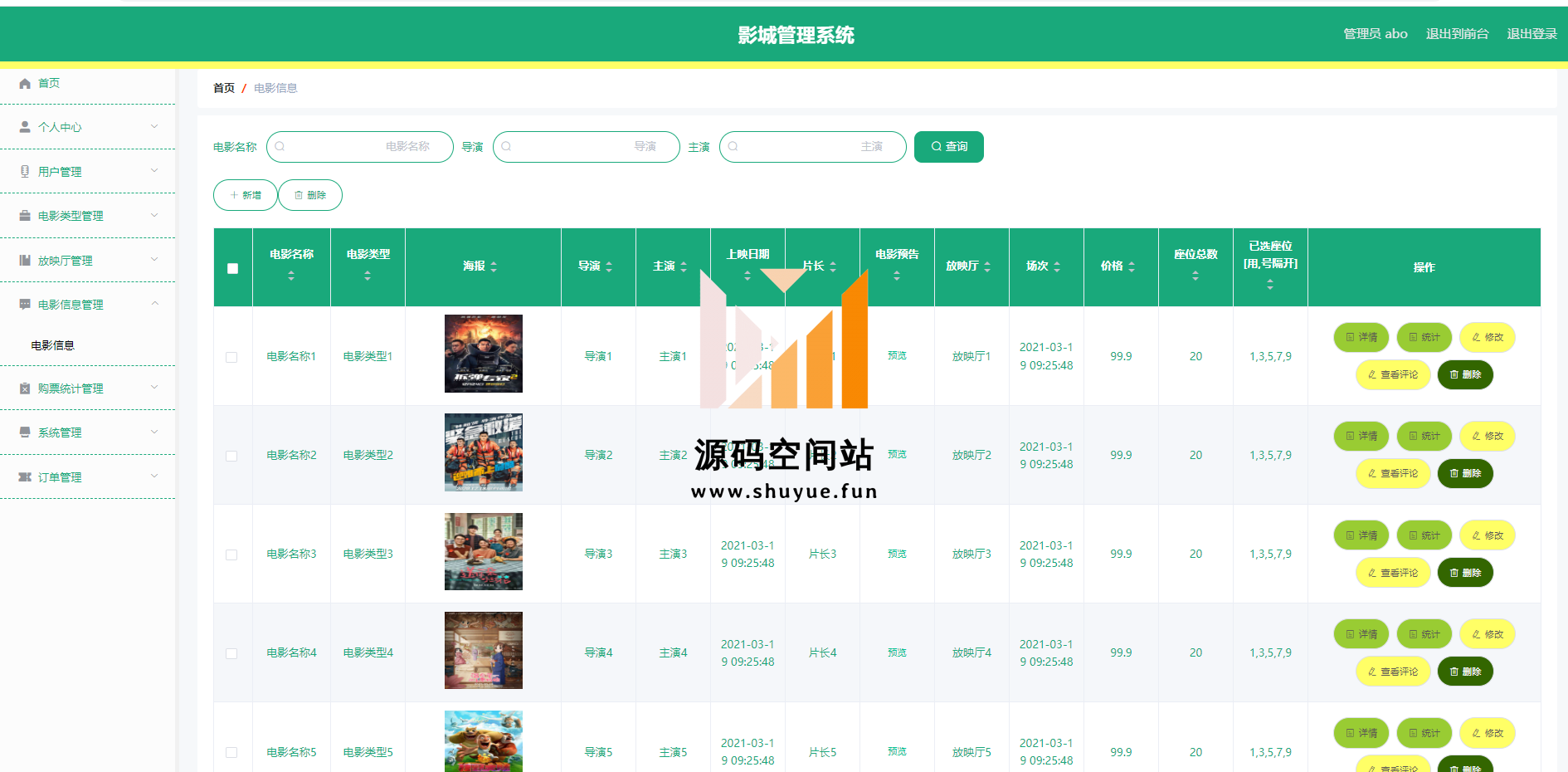Check the row checkbox for 电影名称2
This screenshot has height=772, width=1568.
click(231, 456)
